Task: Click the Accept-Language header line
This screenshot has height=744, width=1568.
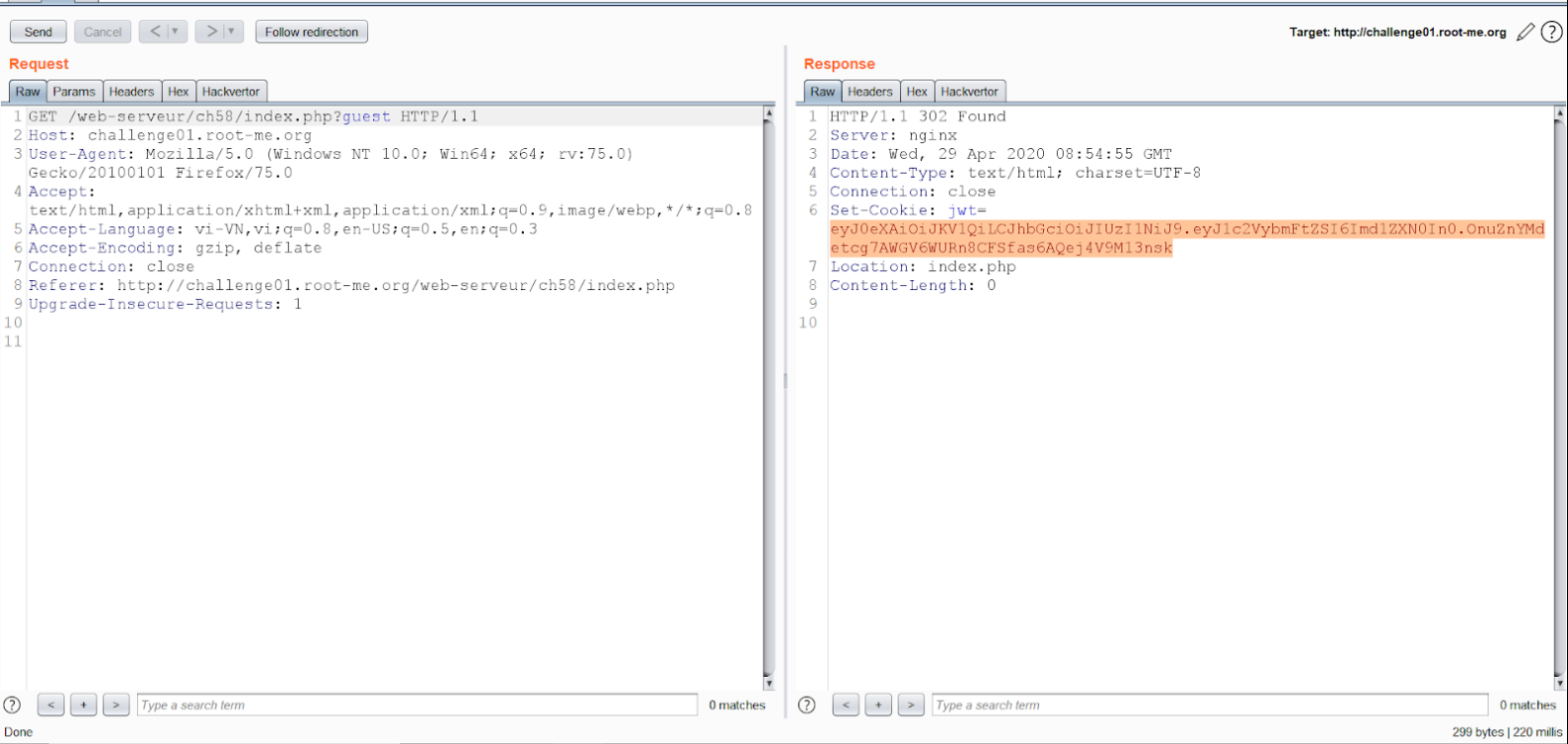Action: [x=283, y=229]
